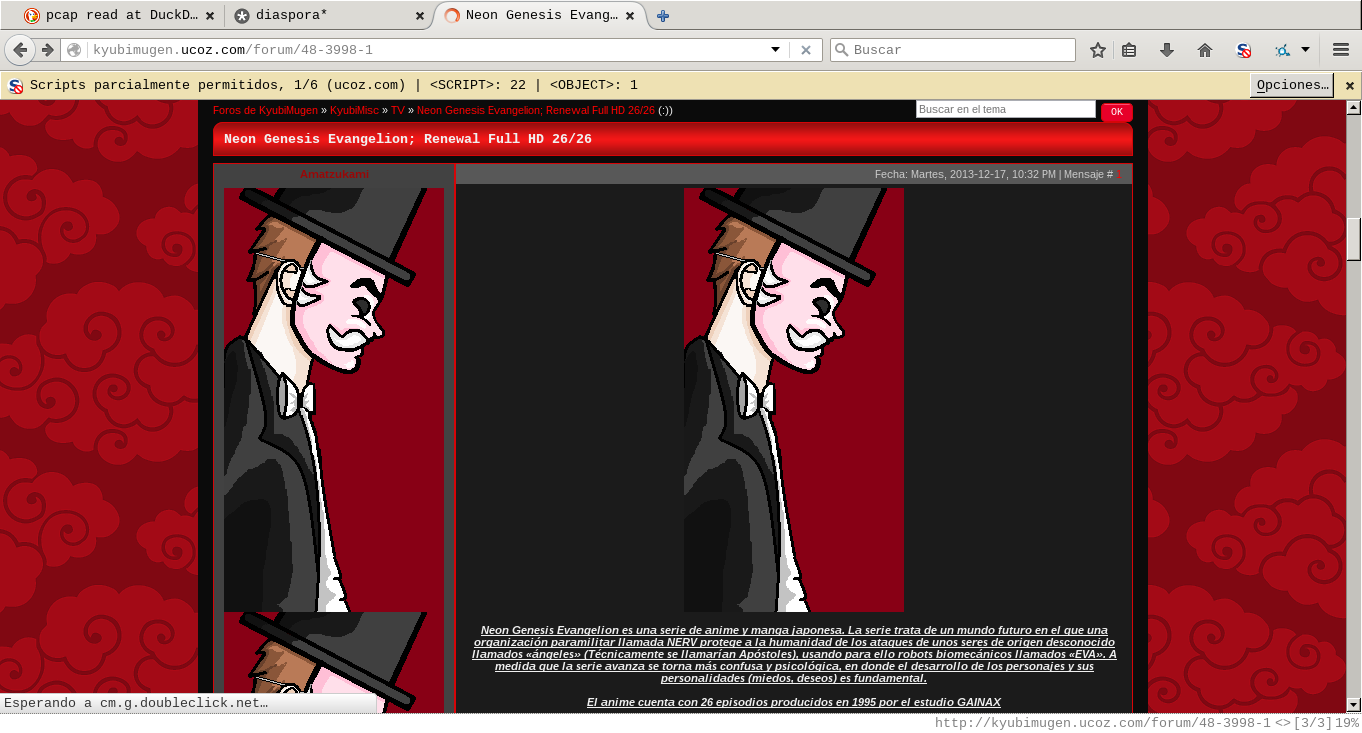Click the post date Martes, 2013-12-17
This screenshot has height=733, width=1362.
[x=983, y=174]
